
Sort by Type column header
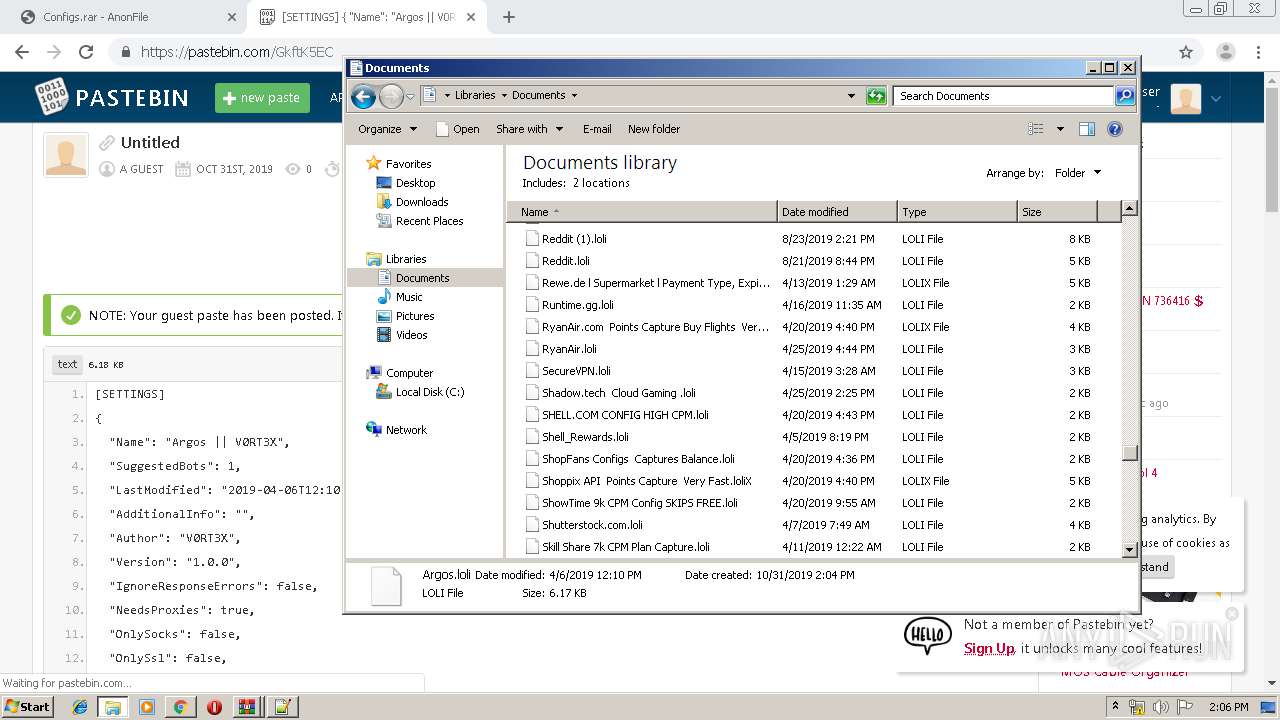pos(957,212)
